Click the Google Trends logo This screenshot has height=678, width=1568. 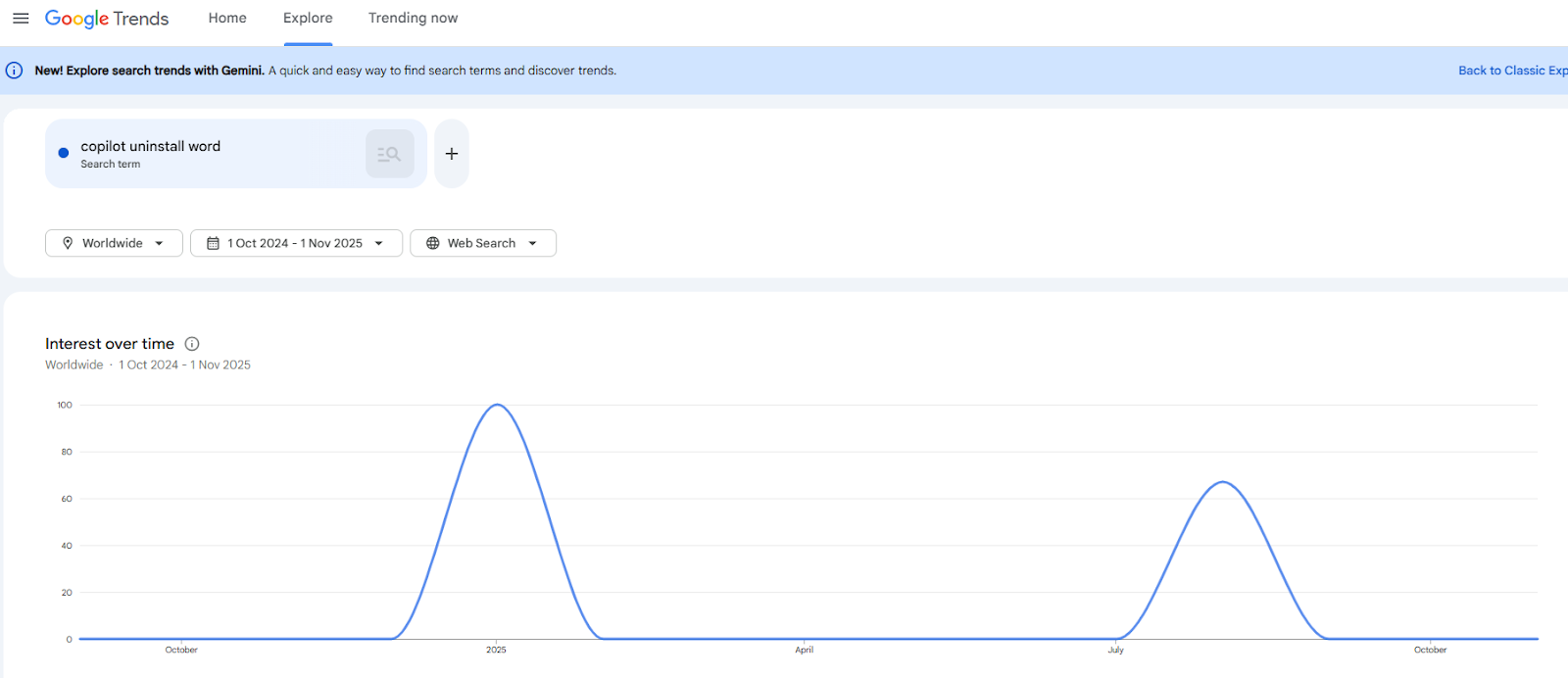pyautogui.click(x=107, y=19)
